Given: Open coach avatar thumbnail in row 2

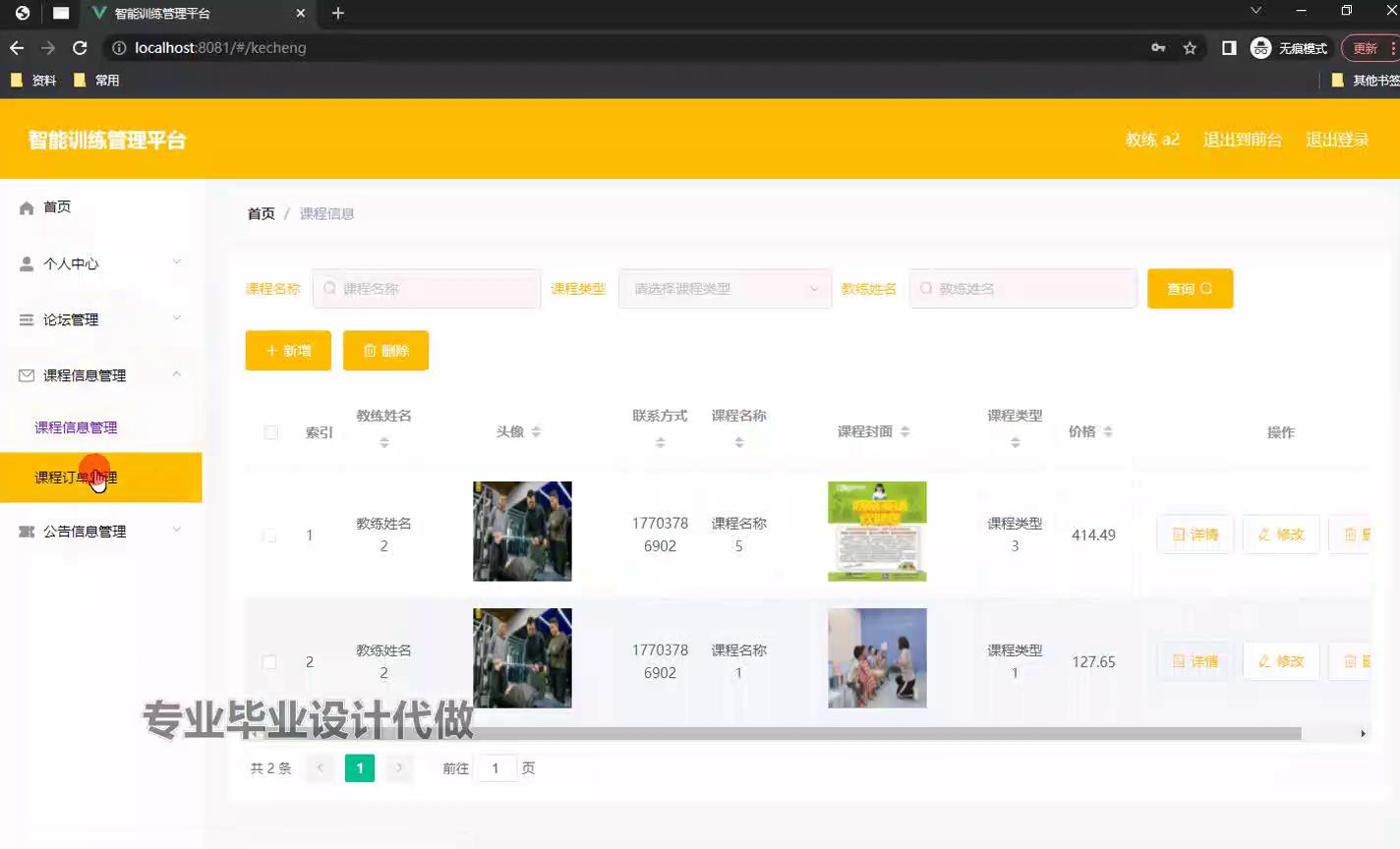Looking at the screenshot, I should tap(522, 658).
